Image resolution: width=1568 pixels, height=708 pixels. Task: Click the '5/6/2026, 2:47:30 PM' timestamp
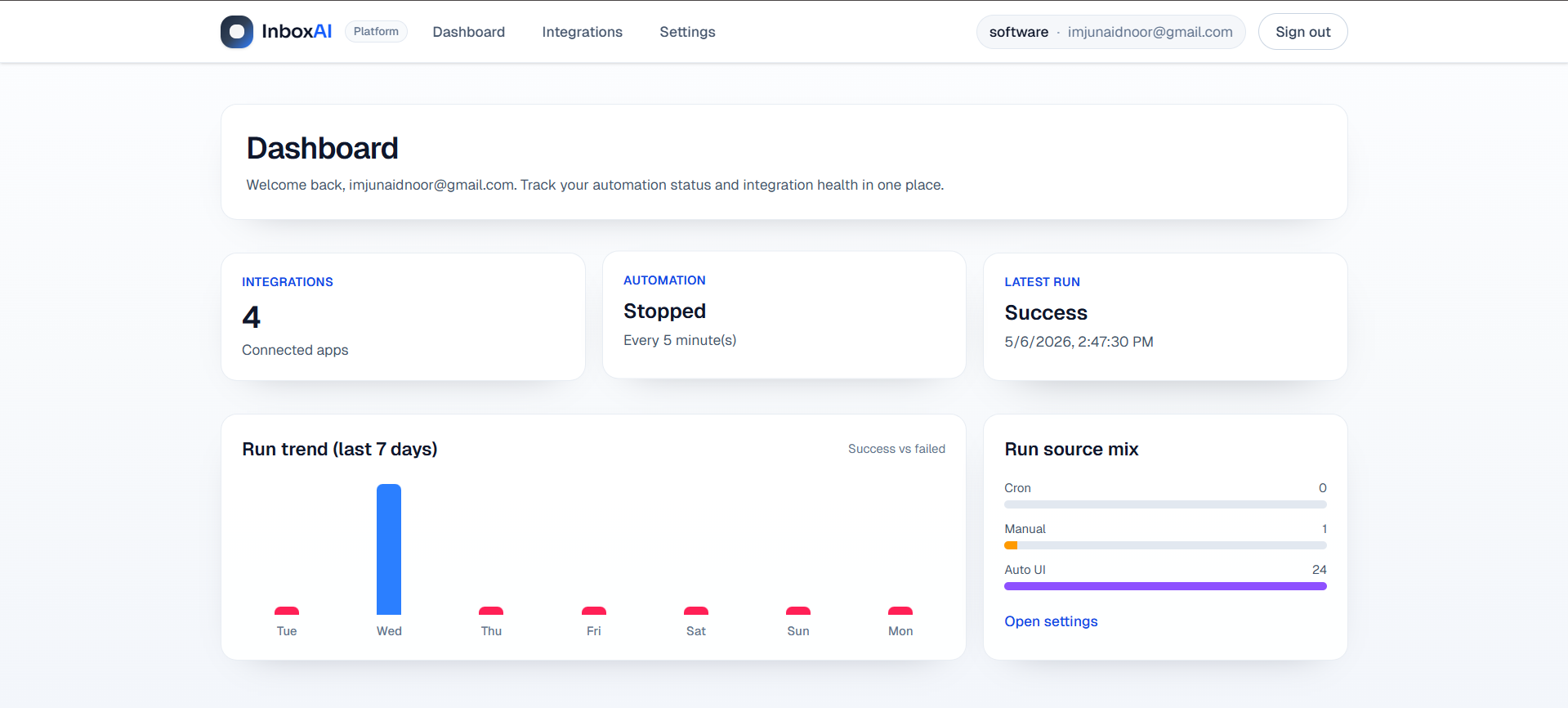pos(1079,342)
